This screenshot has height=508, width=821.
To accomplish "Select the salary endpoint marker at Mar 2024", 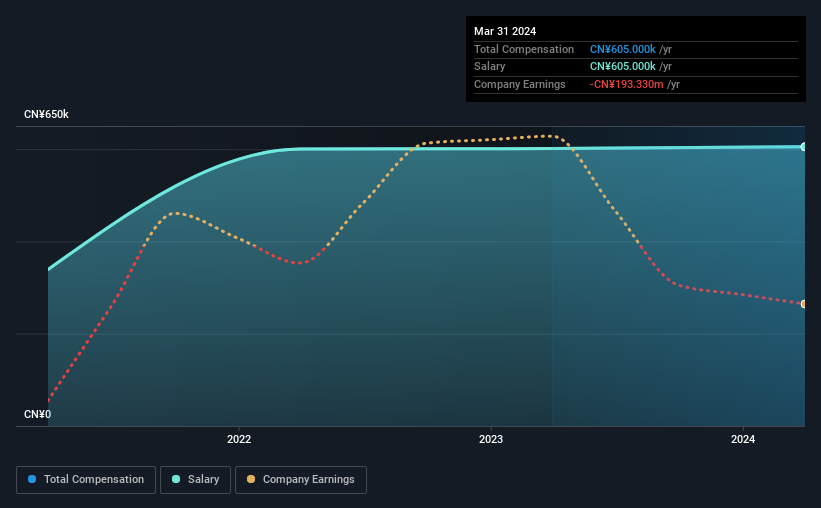I will click(x=804, y=147).
